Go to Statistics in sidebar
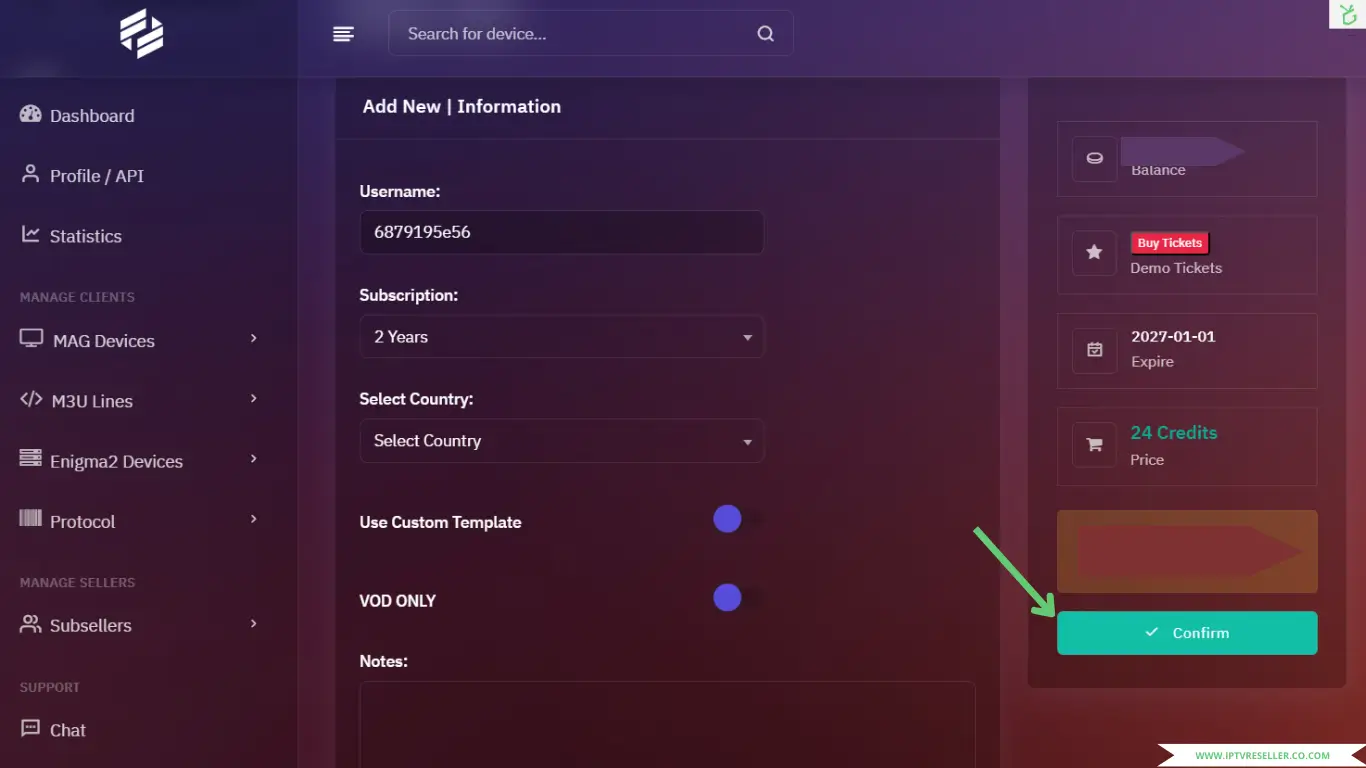The image size is (1366, 768). click(85, 236)
